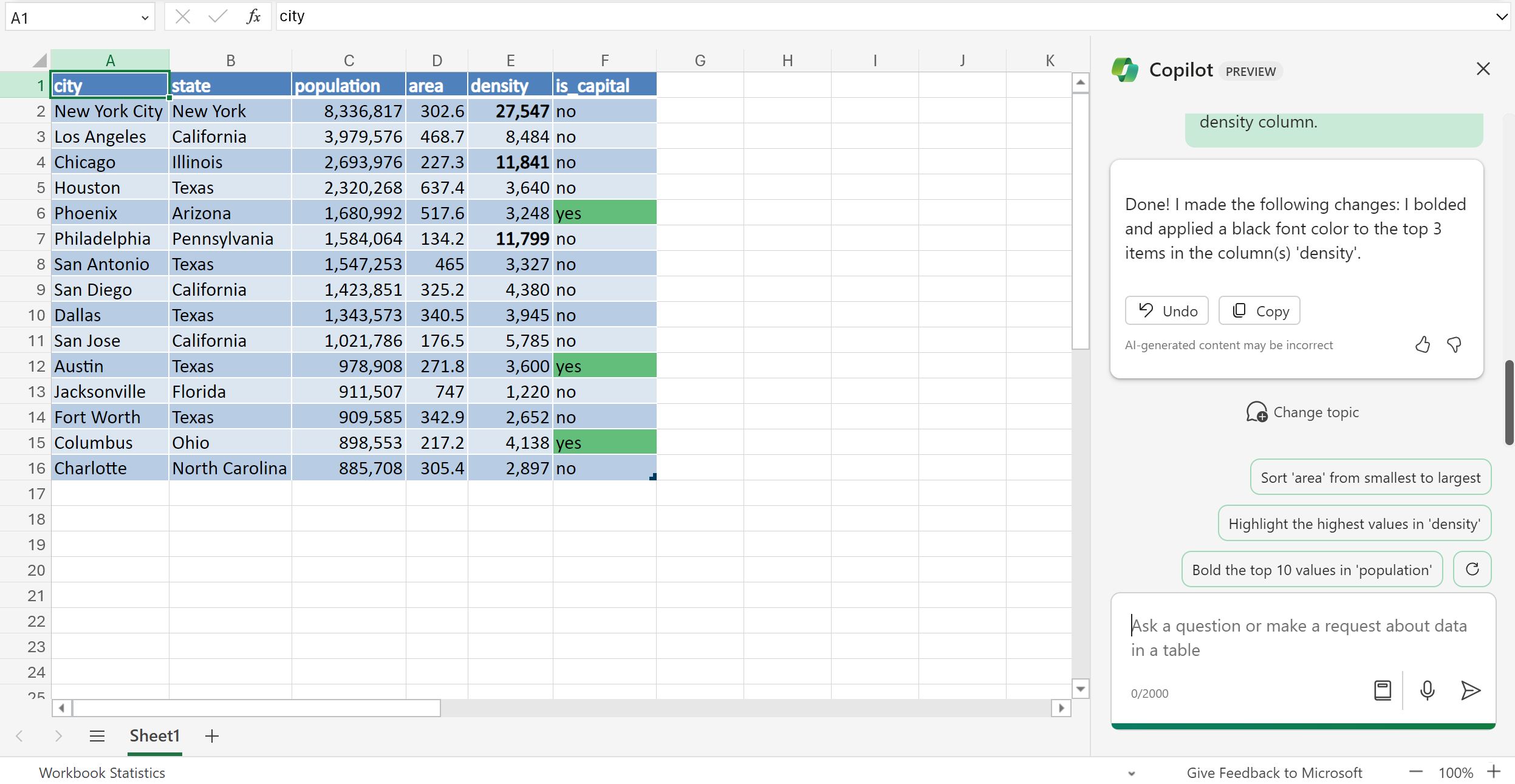This screenshot has height=784, width=1515.
Task: Select column D header
Action: (x=437, y=60)
